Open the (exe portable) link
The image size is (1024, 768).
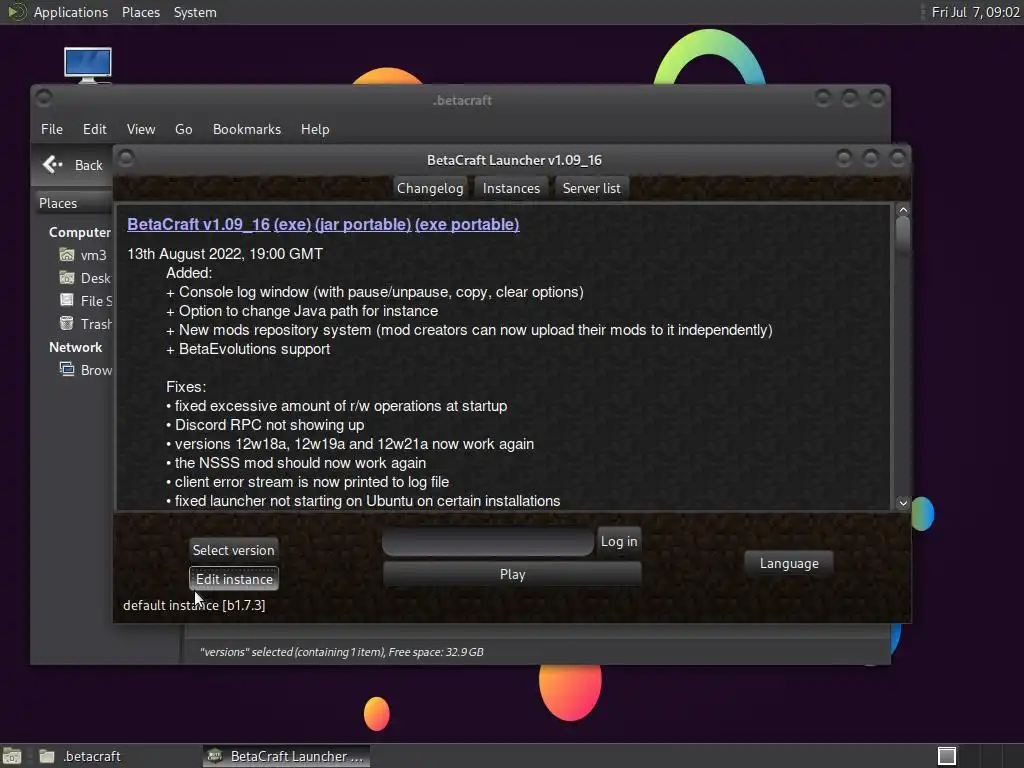(x=467, y=224)
